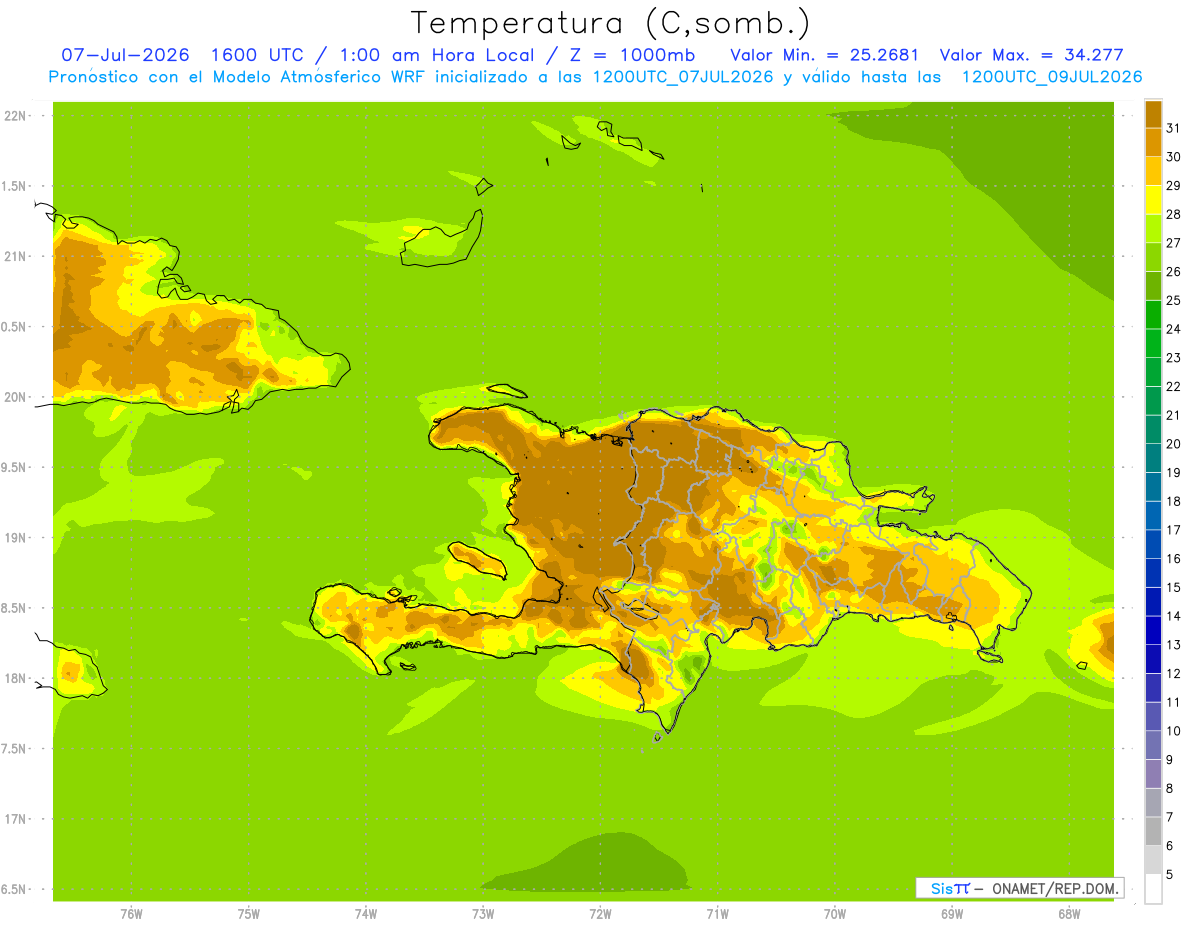Click the "SisTT – ONAMET/REP.DOM." label
The image size is (1200, 927).
coord(1019,888)
